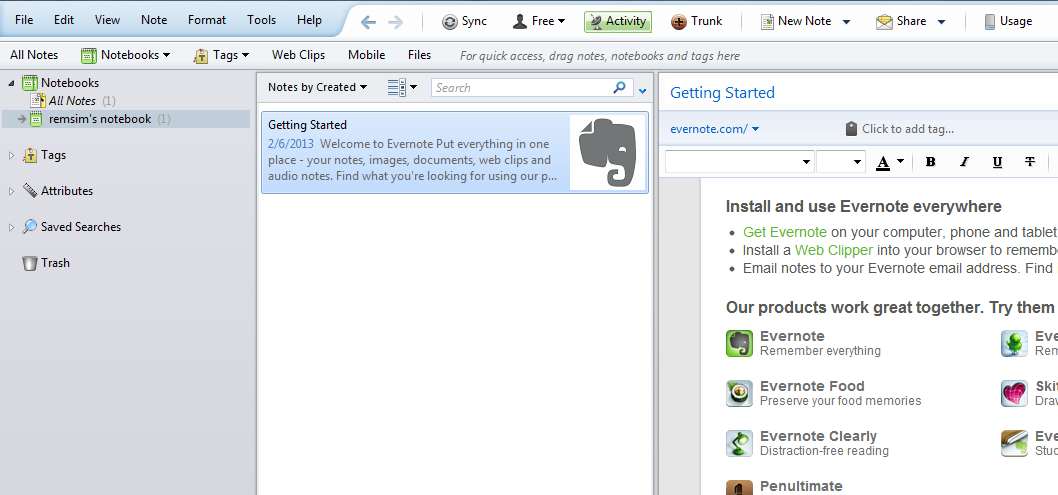Click the Attributes ruler icon

30,191
